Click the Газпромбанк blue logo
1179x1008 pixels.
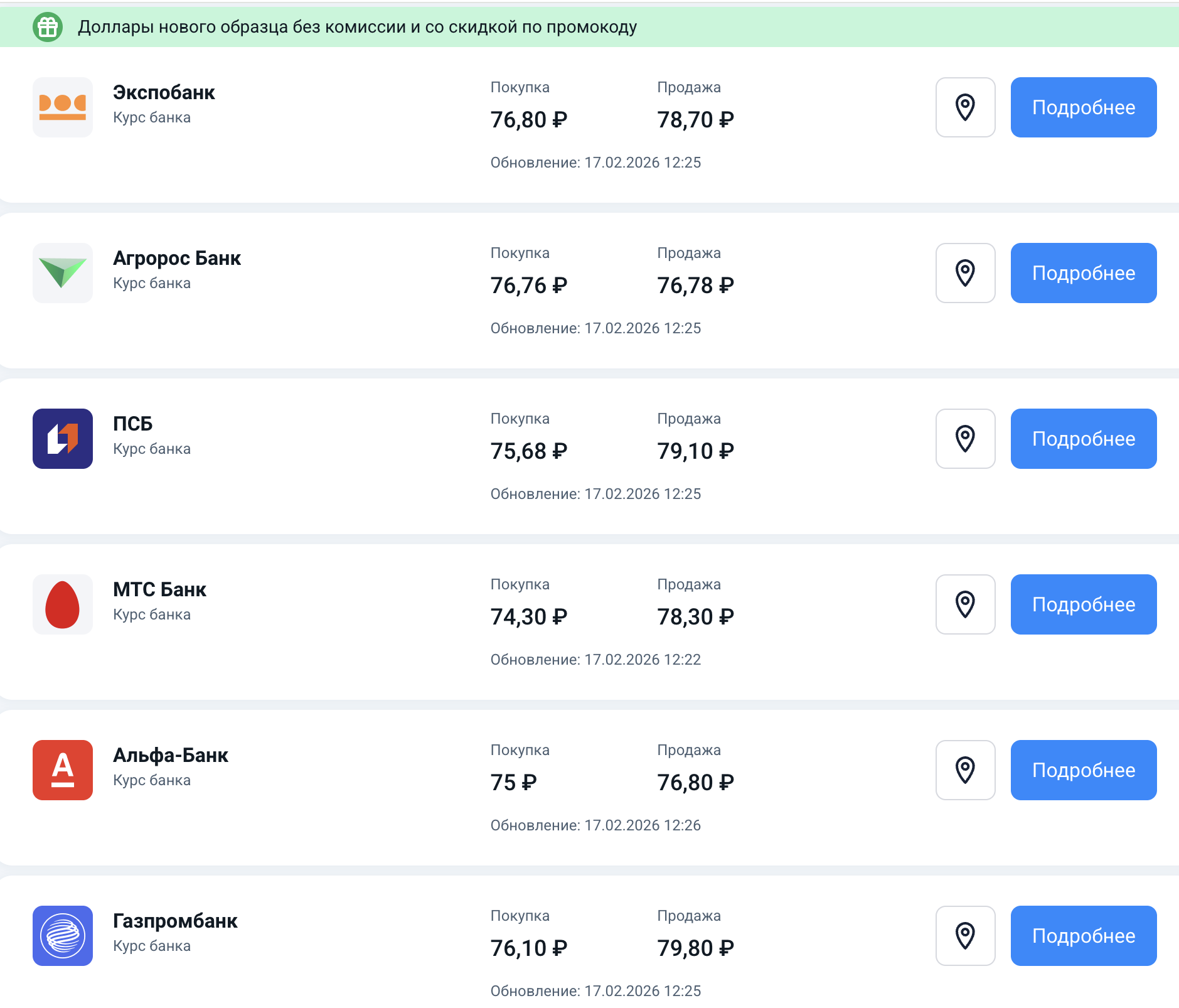63,936
